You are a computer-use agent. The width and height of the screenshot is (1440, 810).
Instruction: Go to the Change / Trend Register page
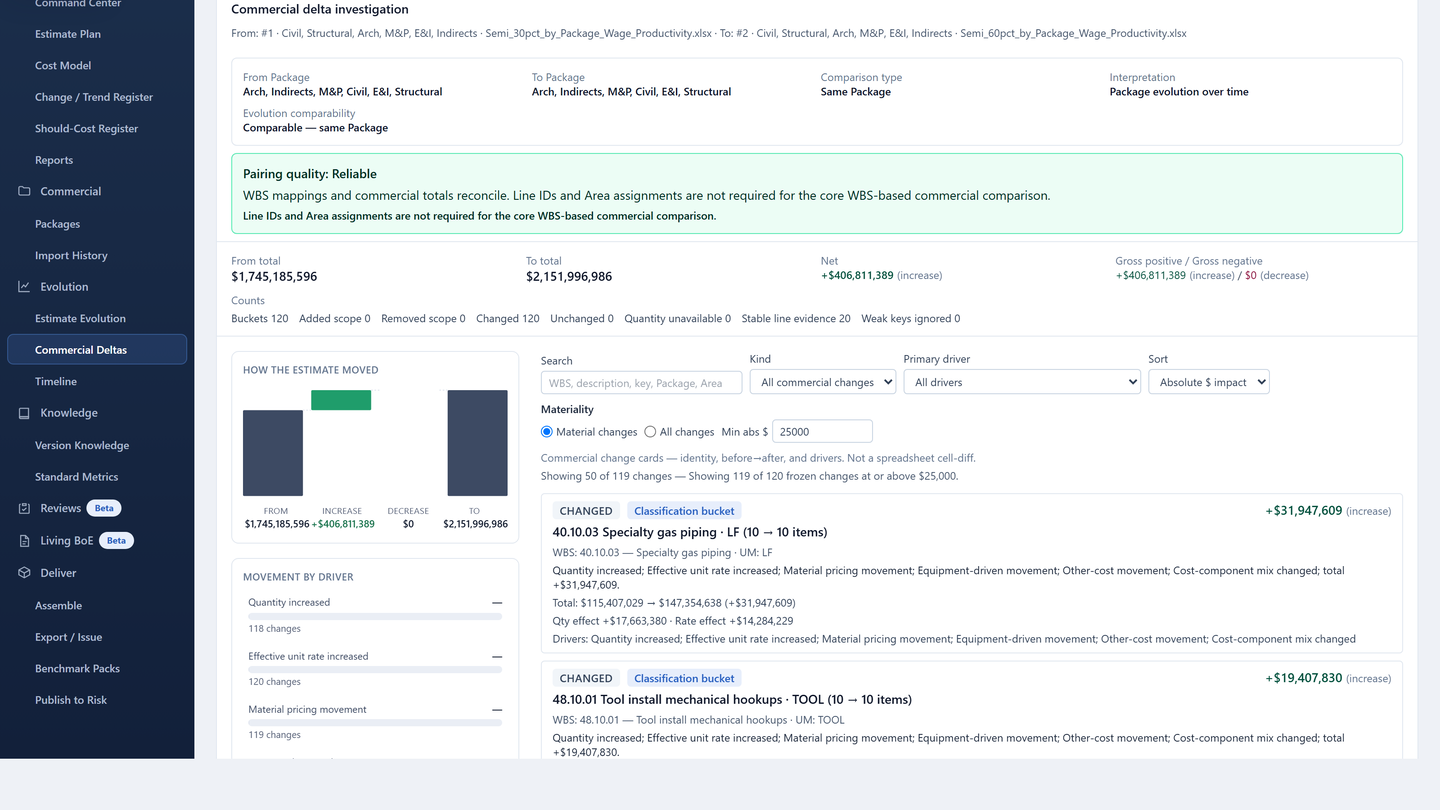(x=94, y=97)
